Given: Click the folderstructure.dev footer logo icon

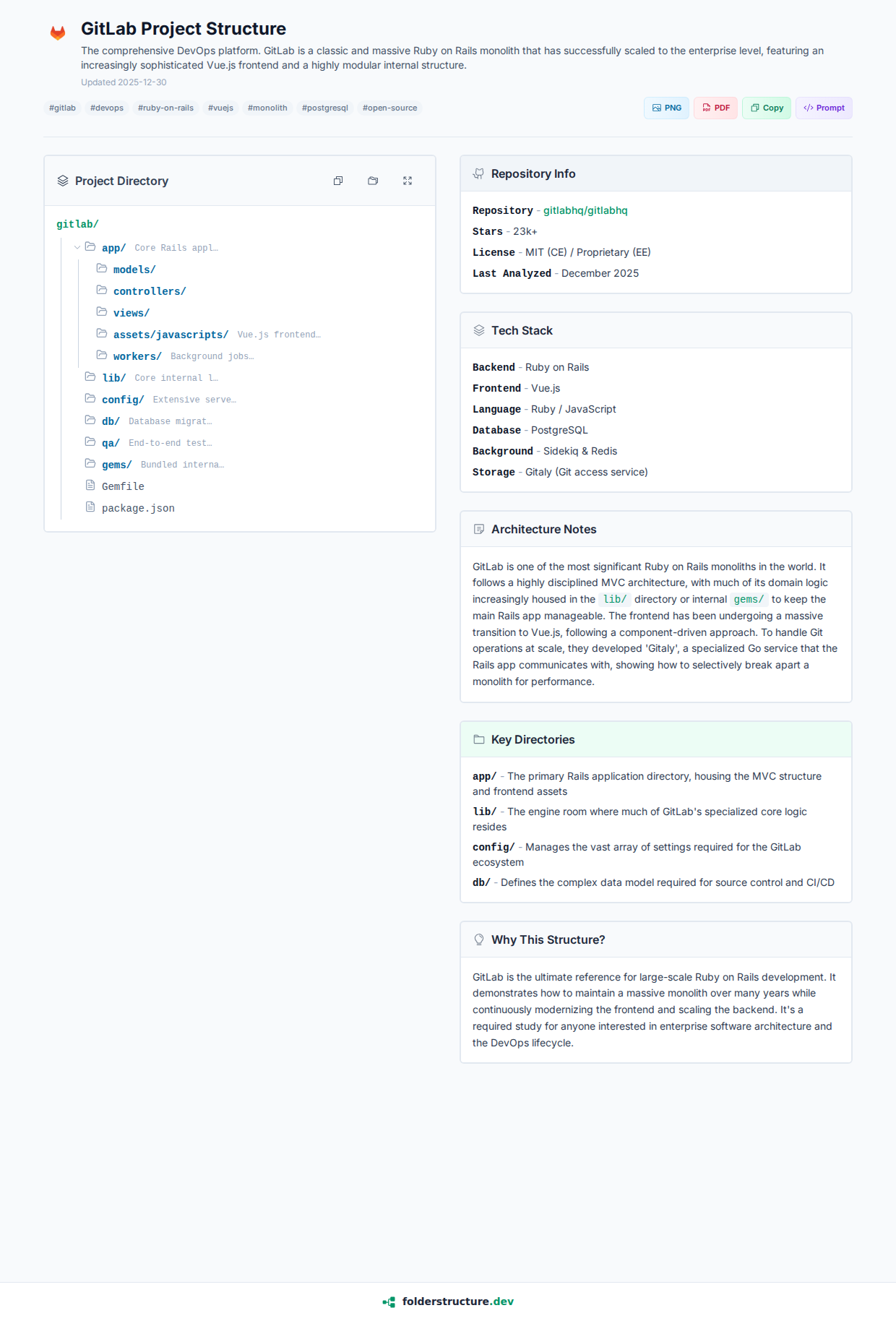Looking at the screenshot, I should tap(389, 1301).
